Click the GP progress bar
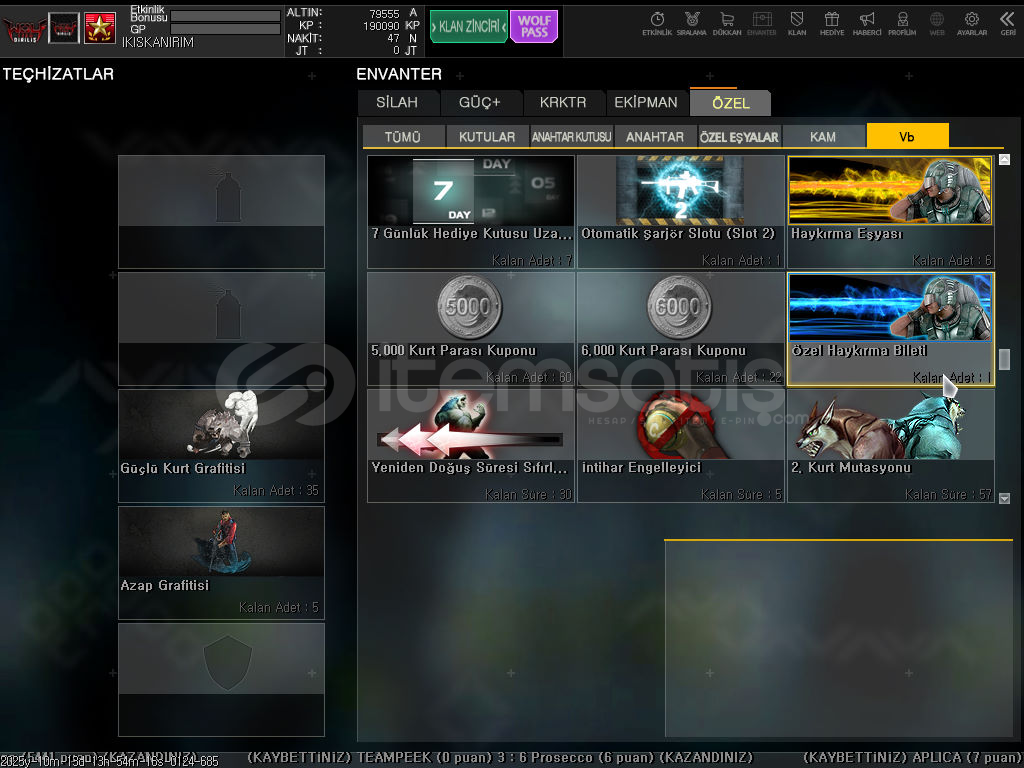 [x=225, y=29]
